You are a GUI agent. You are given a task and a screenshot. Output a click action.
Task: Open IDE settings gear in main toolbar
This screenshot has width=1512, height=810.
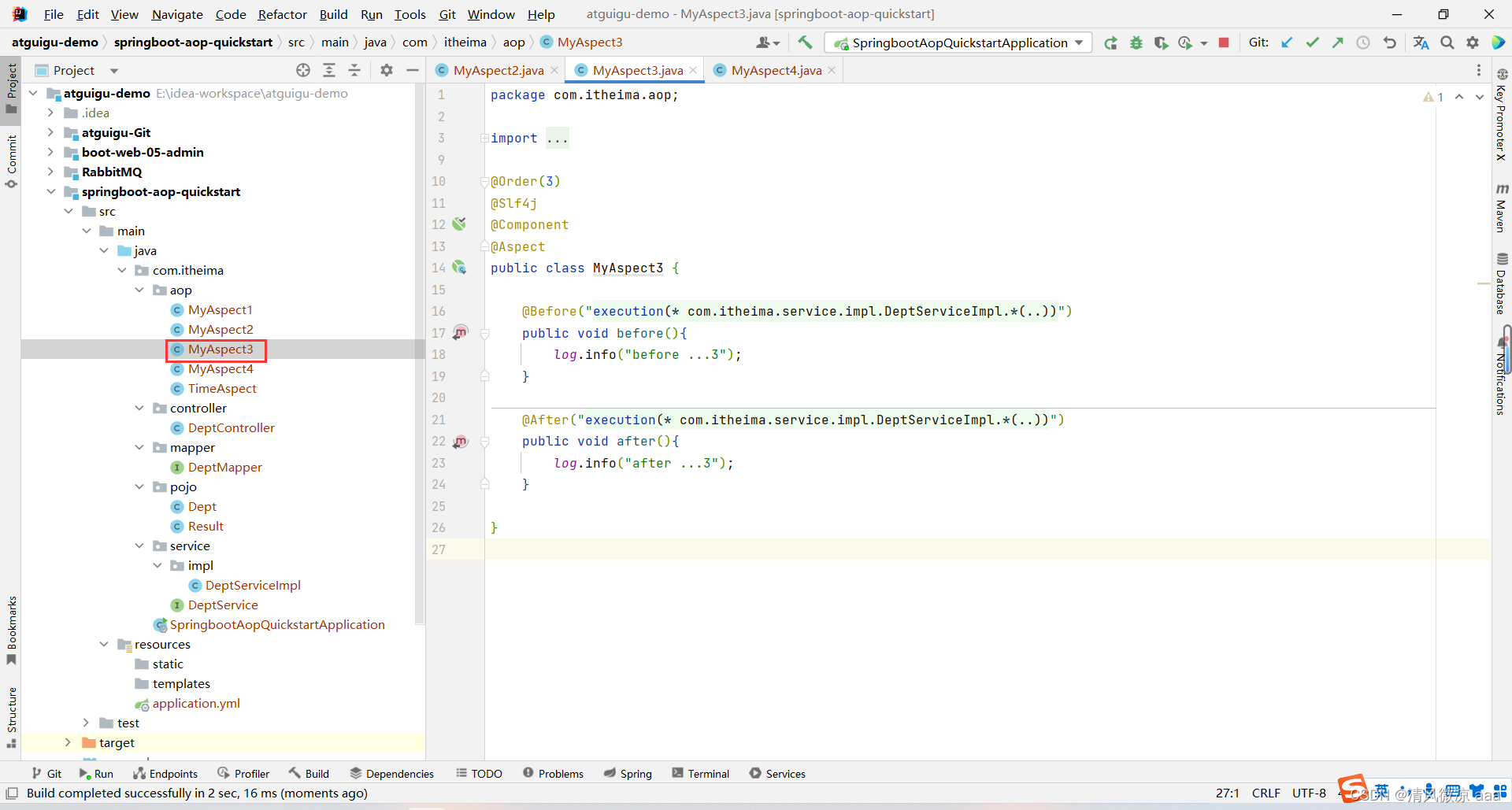pyautogui.click(x=1473, y=43)
